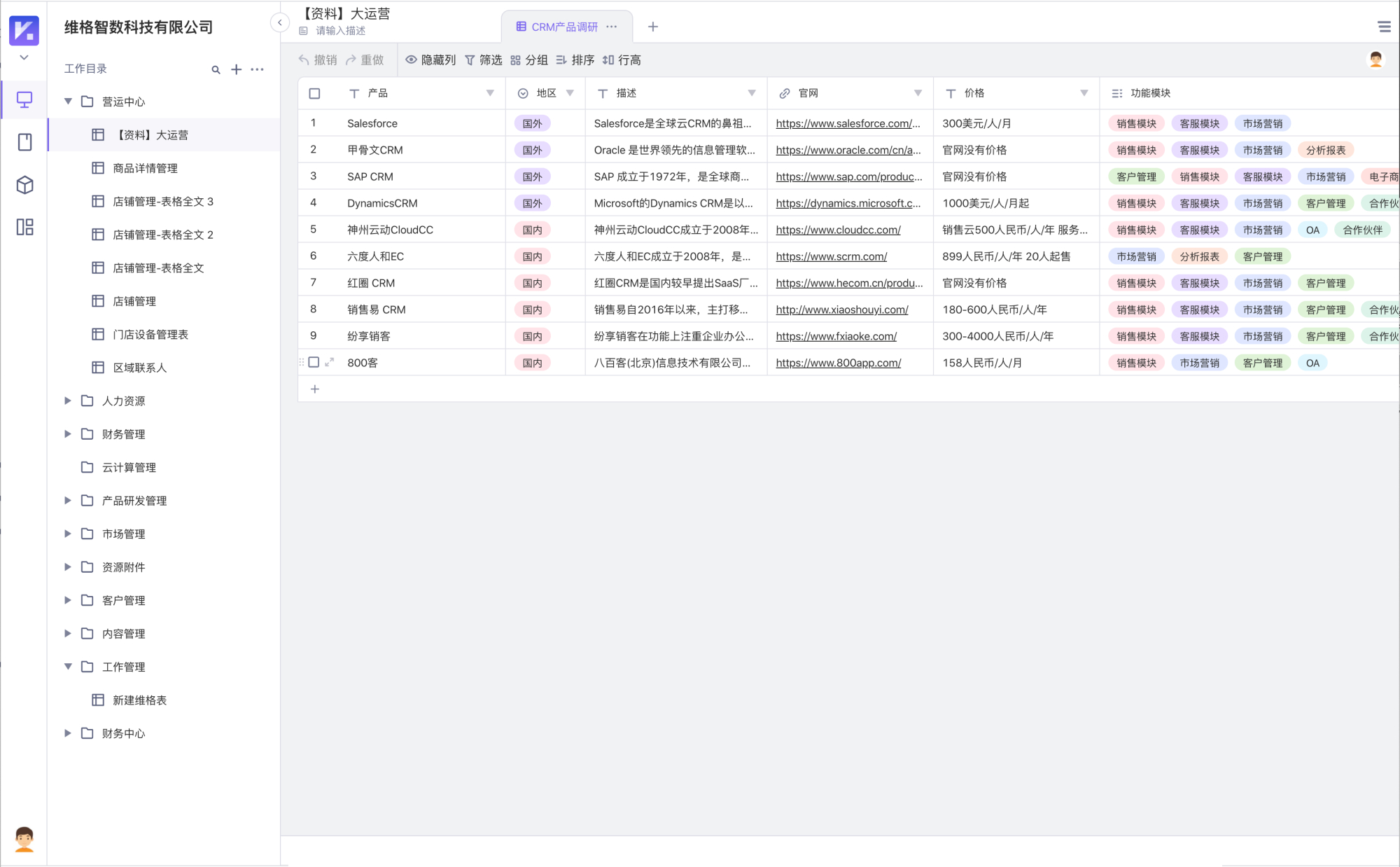Check the select-all rows checkbox

coord(315,93)
